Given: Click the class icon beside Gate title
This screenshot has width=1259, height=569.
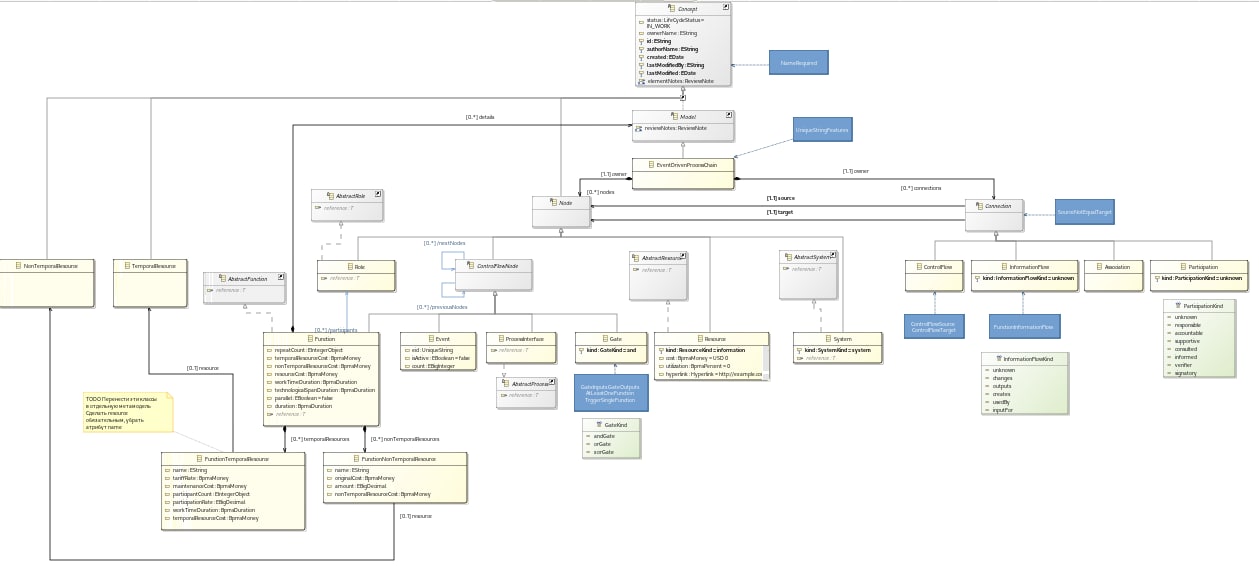Looking at the screenshot, I should pos(603,339).
